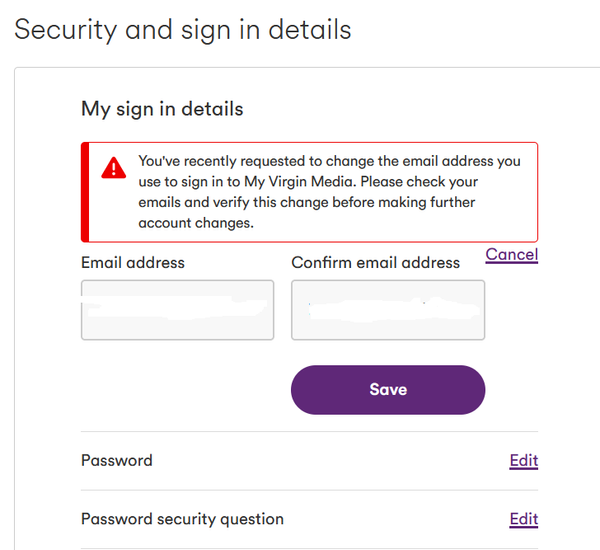Click the divider line above Password row
Image resolution: width=600 pixels, height=550 pixels.
[x=310, y=431]
